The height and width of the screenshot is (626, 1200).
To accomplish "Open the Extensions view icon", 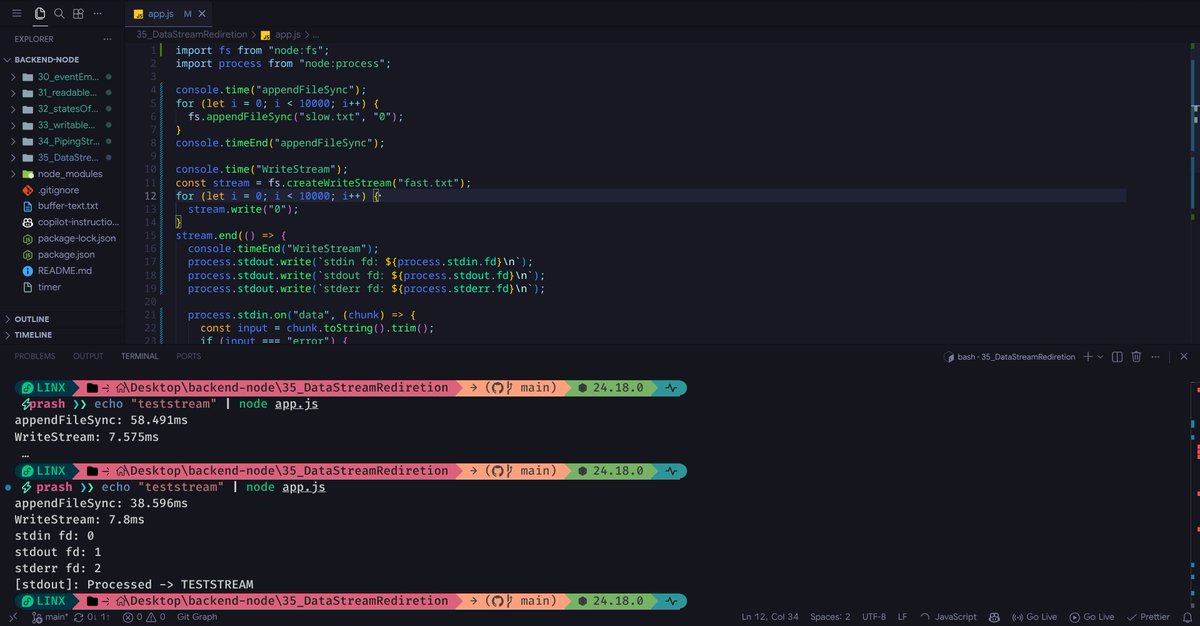I will coord(78,14).
